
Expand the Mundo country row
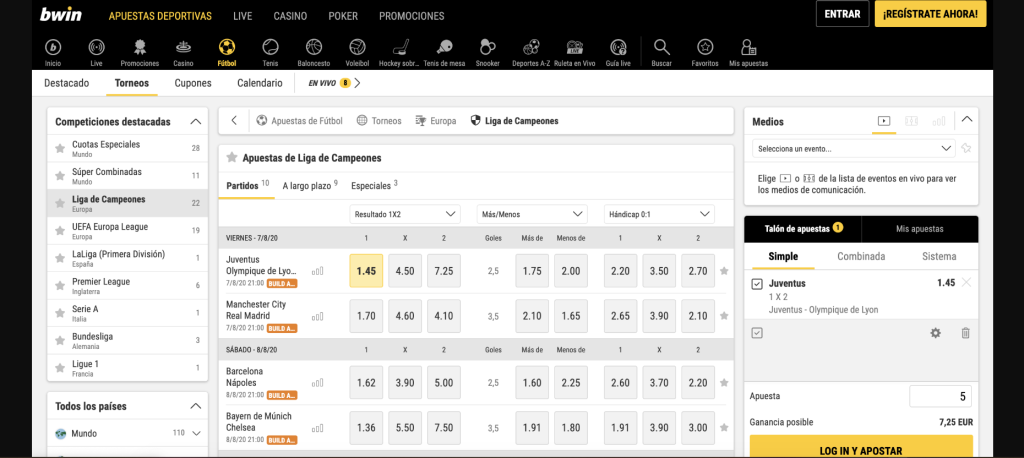pyautogui.click(x=196, y=433)
